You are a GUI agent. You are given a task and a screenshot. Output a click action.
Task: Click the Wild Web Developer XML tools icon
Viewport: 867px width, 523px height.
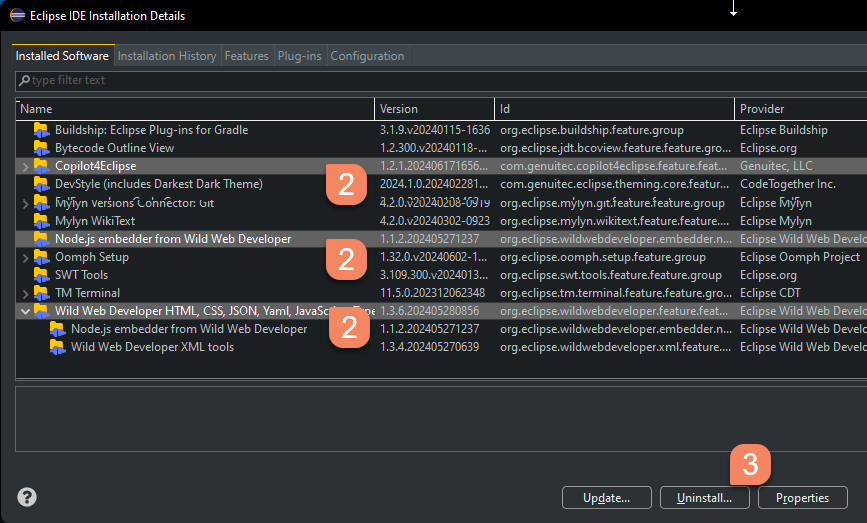tap(58, 347)
